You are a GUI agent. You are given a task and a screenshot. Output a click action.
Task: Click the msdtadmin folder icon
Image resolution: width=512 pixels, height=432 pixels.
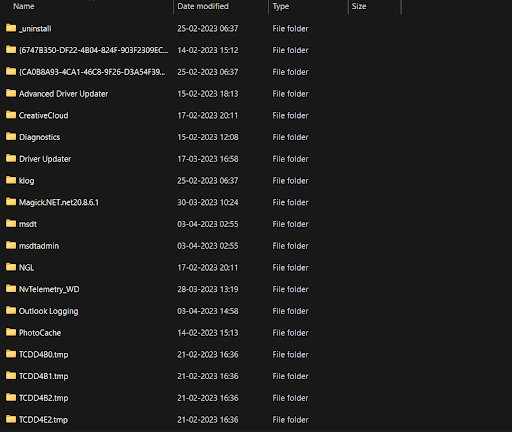click(x=11, y=245)
